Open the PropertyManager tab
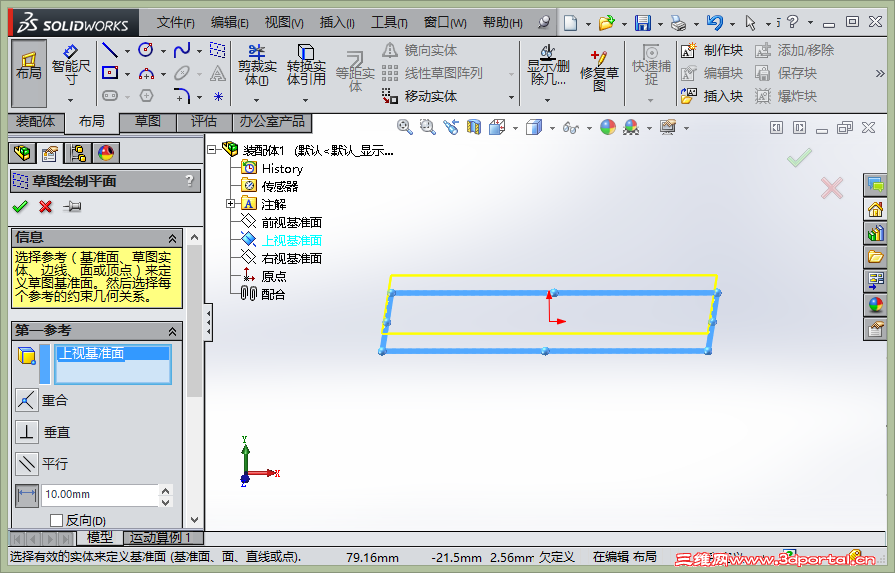Screen dimensions: 895x573 (x=50, y=153)
